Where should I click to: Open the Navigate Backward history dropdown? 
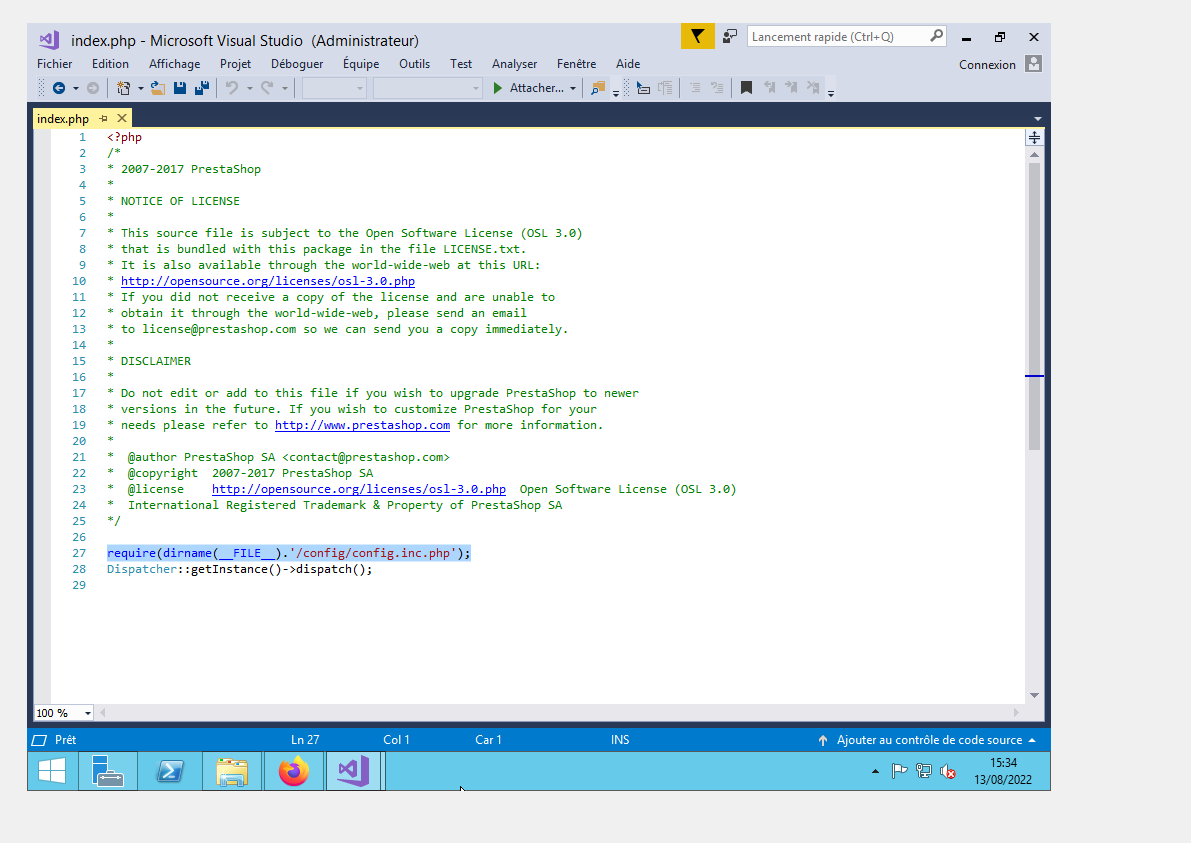pyautogui.click(x=75, y=89)
